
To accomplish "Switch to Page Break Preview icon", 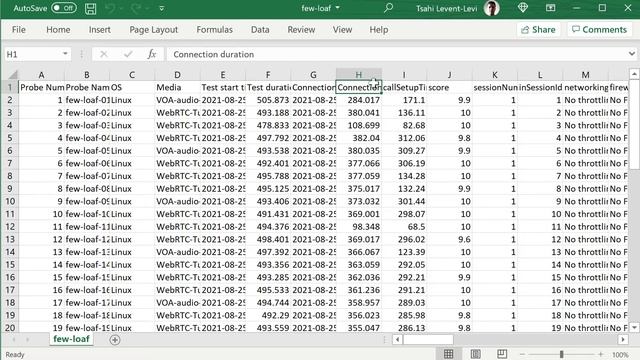I will click(502, 354).
